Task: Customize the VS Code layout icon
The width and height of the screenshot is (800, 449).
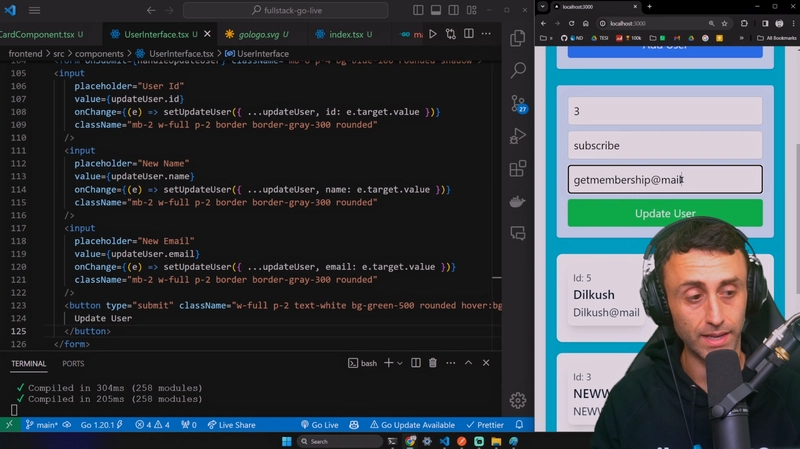Action: [471, 10]
